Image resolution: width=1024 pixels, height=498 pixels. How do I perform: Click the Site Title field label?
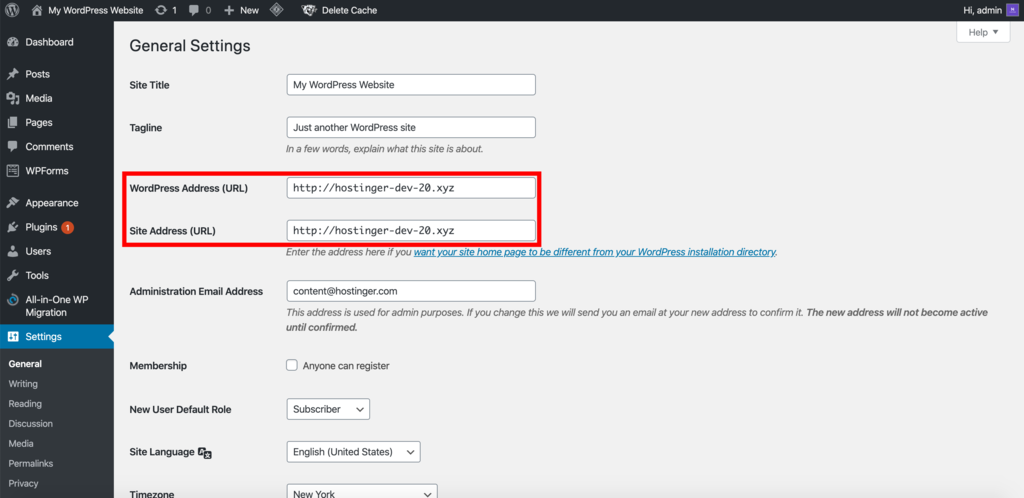tap(150, 85)
